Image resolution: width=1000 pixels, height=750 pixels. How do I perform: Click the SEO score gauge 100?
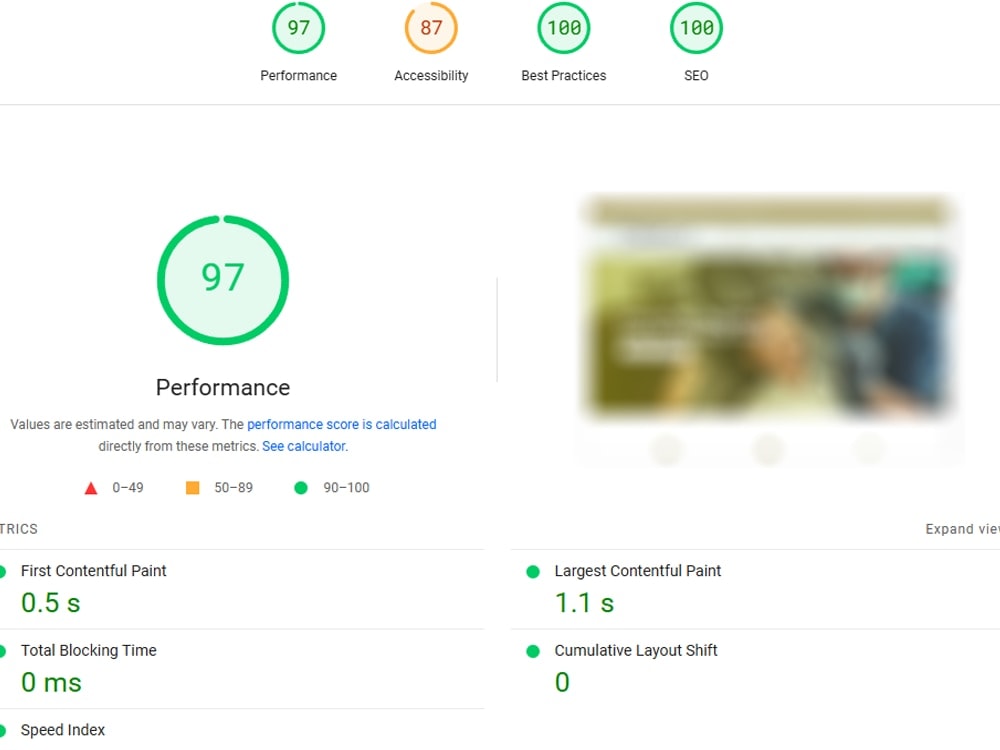(696, 28)
